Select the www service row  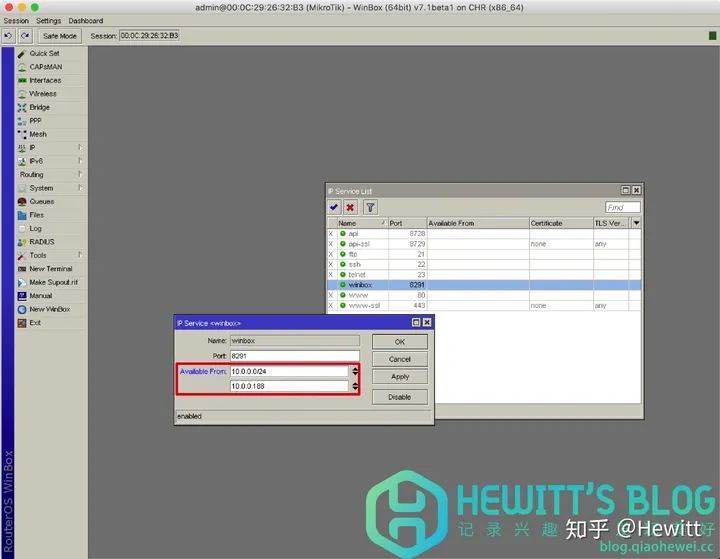point(484,295)
